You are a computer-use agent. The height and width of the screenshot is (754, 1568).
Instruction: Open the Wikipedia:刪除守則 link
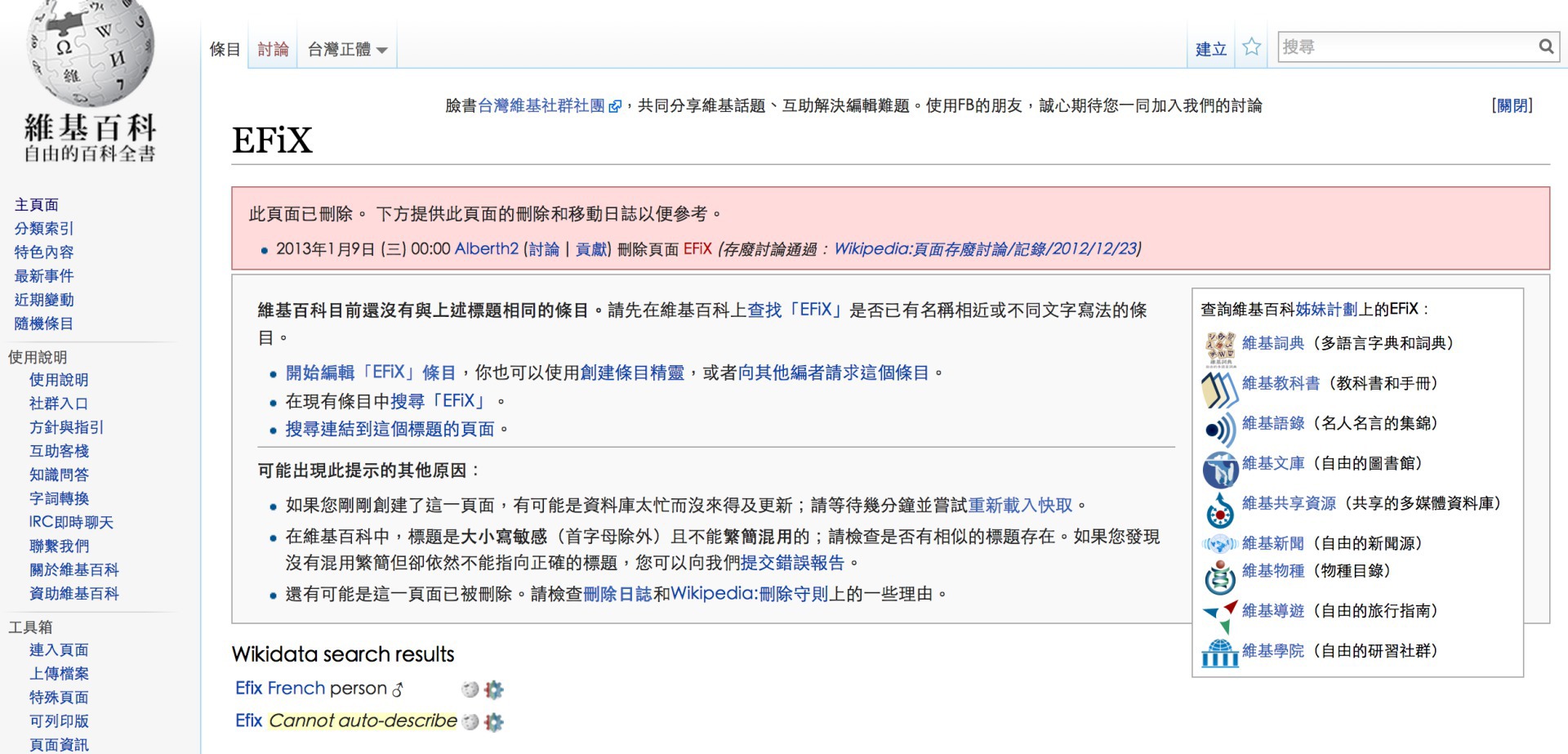pos(750,594)
